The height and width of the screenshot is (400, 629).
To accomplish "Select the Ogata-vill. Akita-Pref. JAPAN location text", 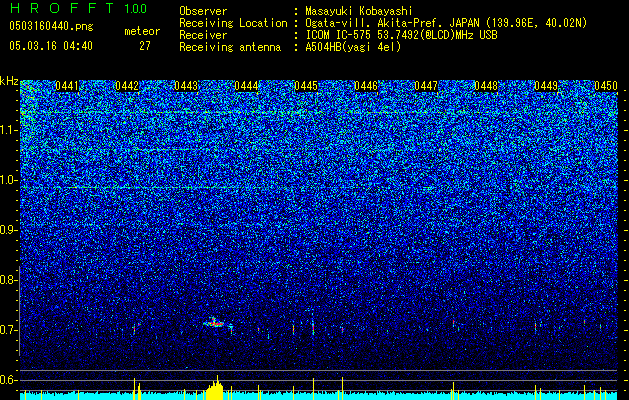I will [446, 23].
